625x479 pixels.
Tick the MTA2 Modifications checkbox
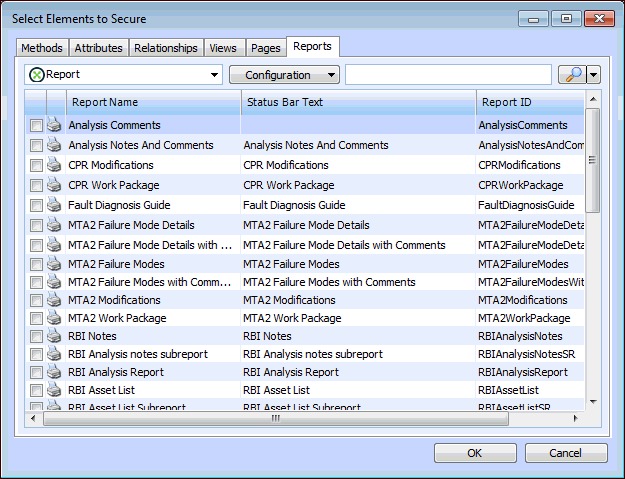pos(36,301)
